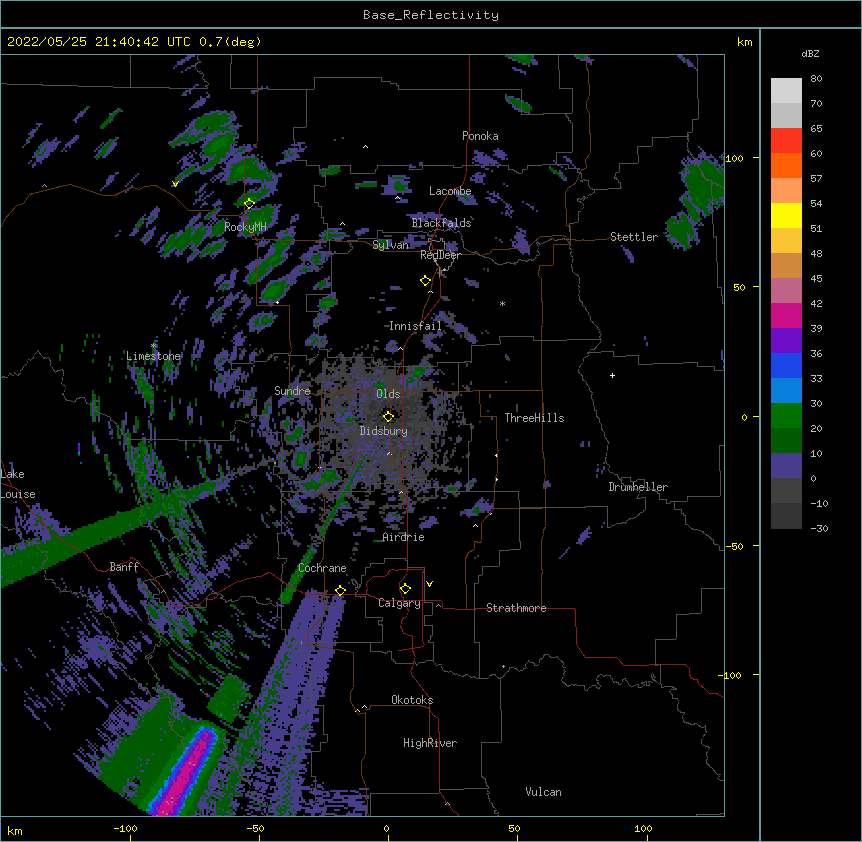
Task: Click the Banff label
Action: point(124,567)
